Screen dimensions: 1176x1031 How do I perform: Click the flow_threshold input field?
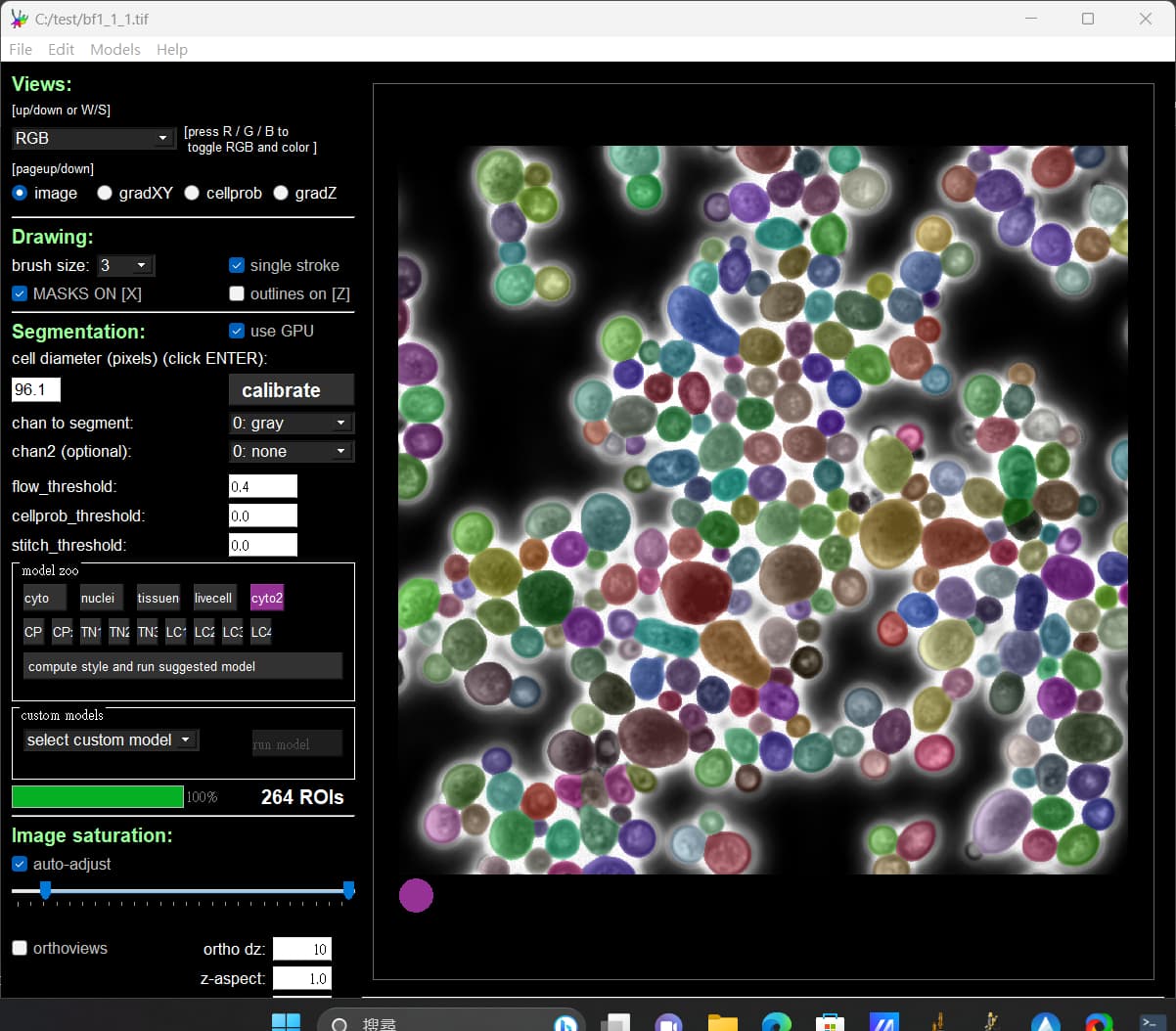coord(262,486)
